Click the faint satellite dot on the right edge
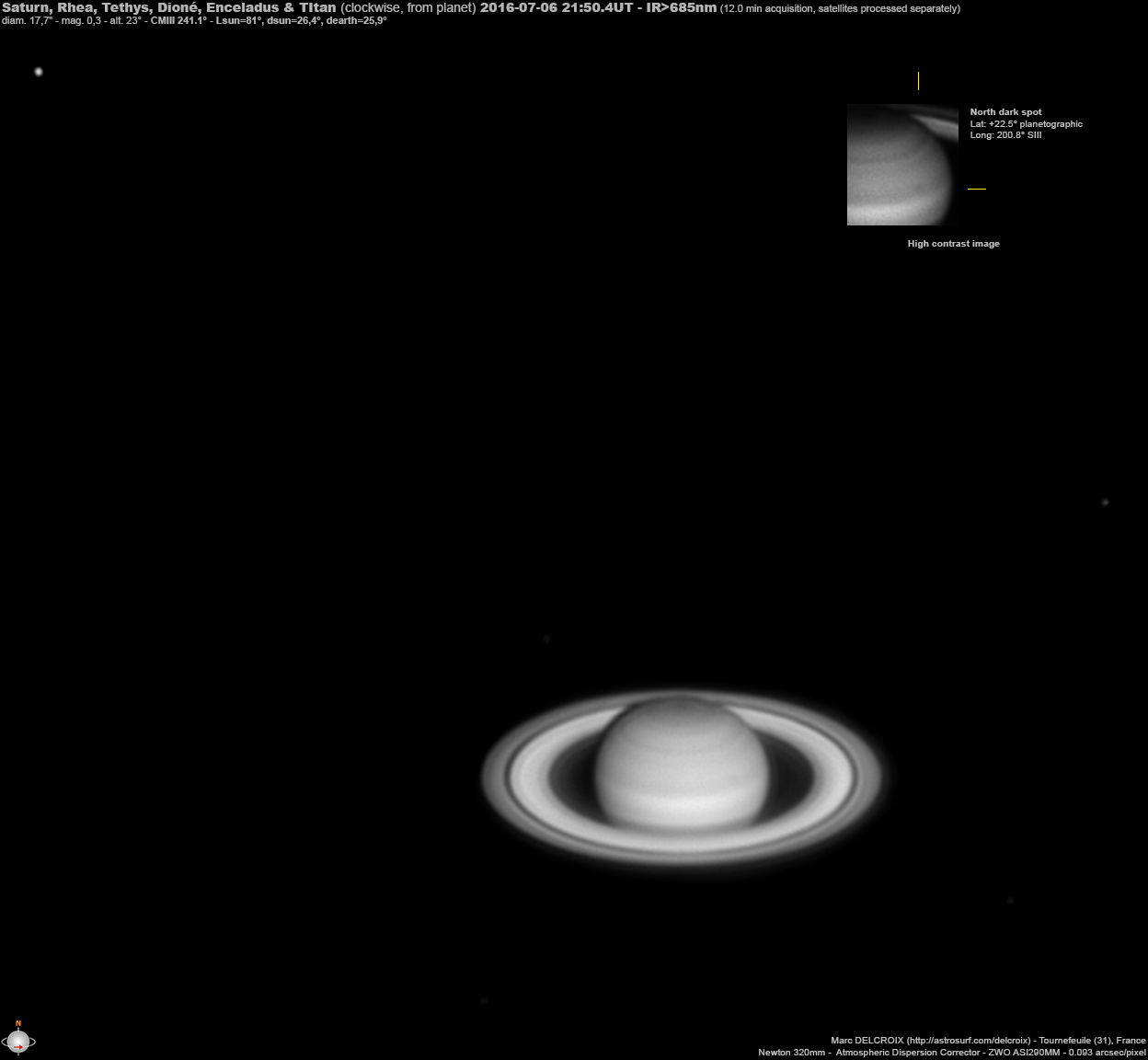Viewport: 1148px width, 1060px height. click(1107, 502)
